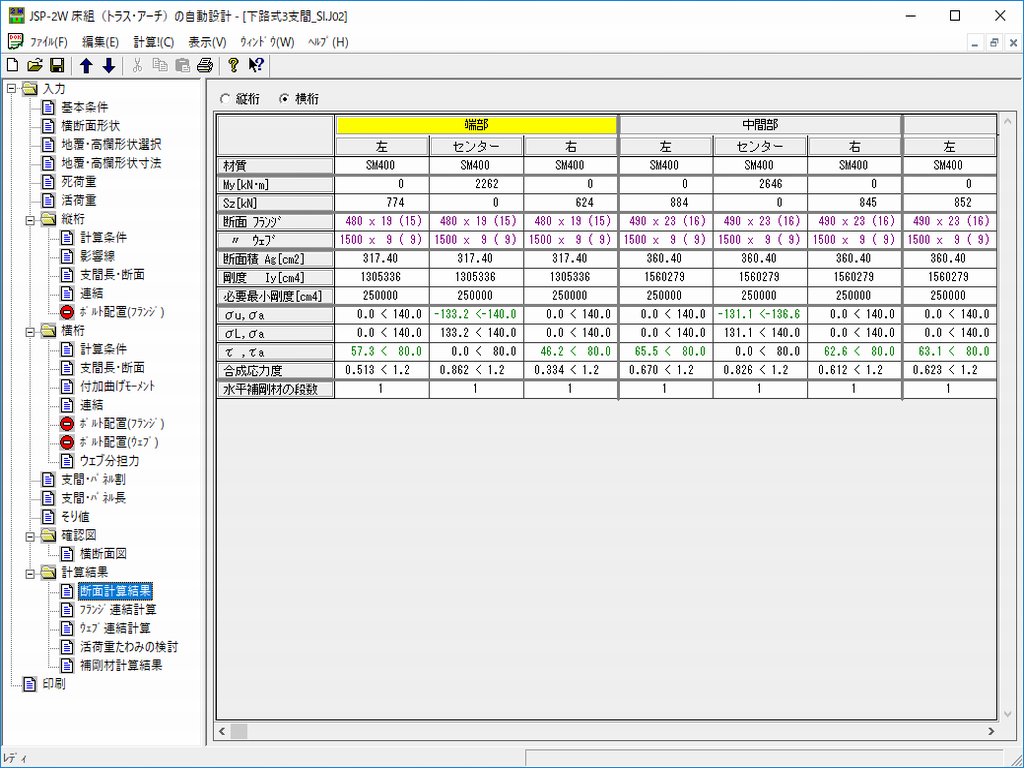Viewport: 1024px width, 768px height.
Task: Select the 横桁 radio button
Action: (284, 99)
